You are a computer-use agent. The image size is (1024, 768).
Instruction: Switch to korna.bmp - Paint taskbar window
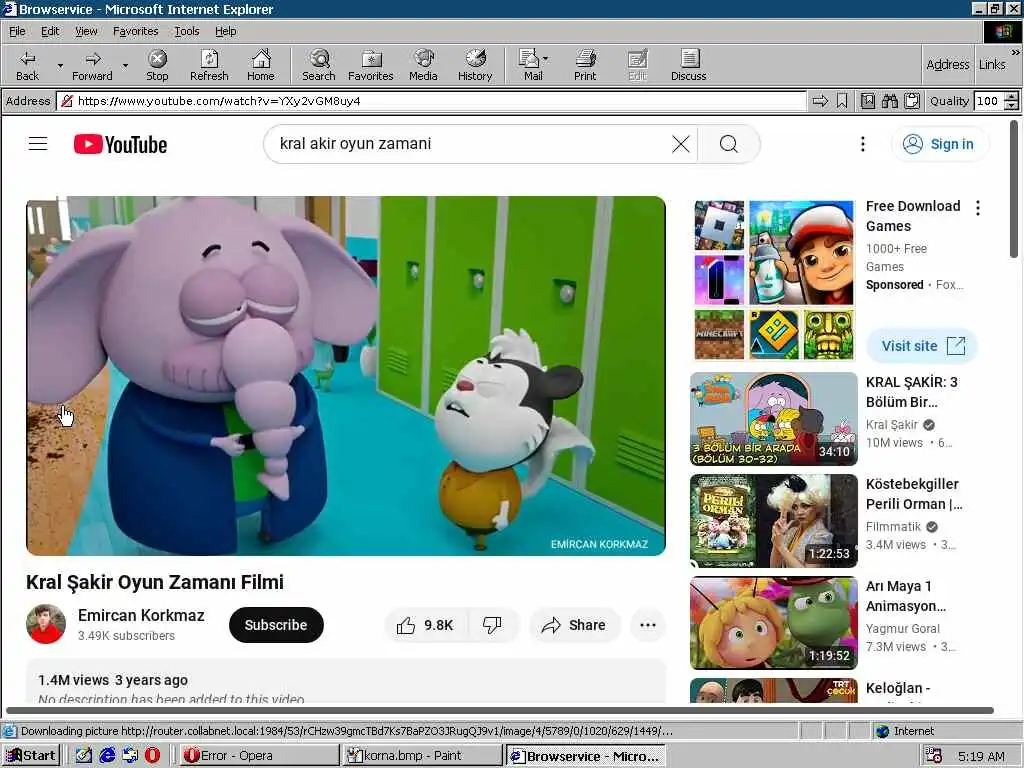[x=423, y=756]
